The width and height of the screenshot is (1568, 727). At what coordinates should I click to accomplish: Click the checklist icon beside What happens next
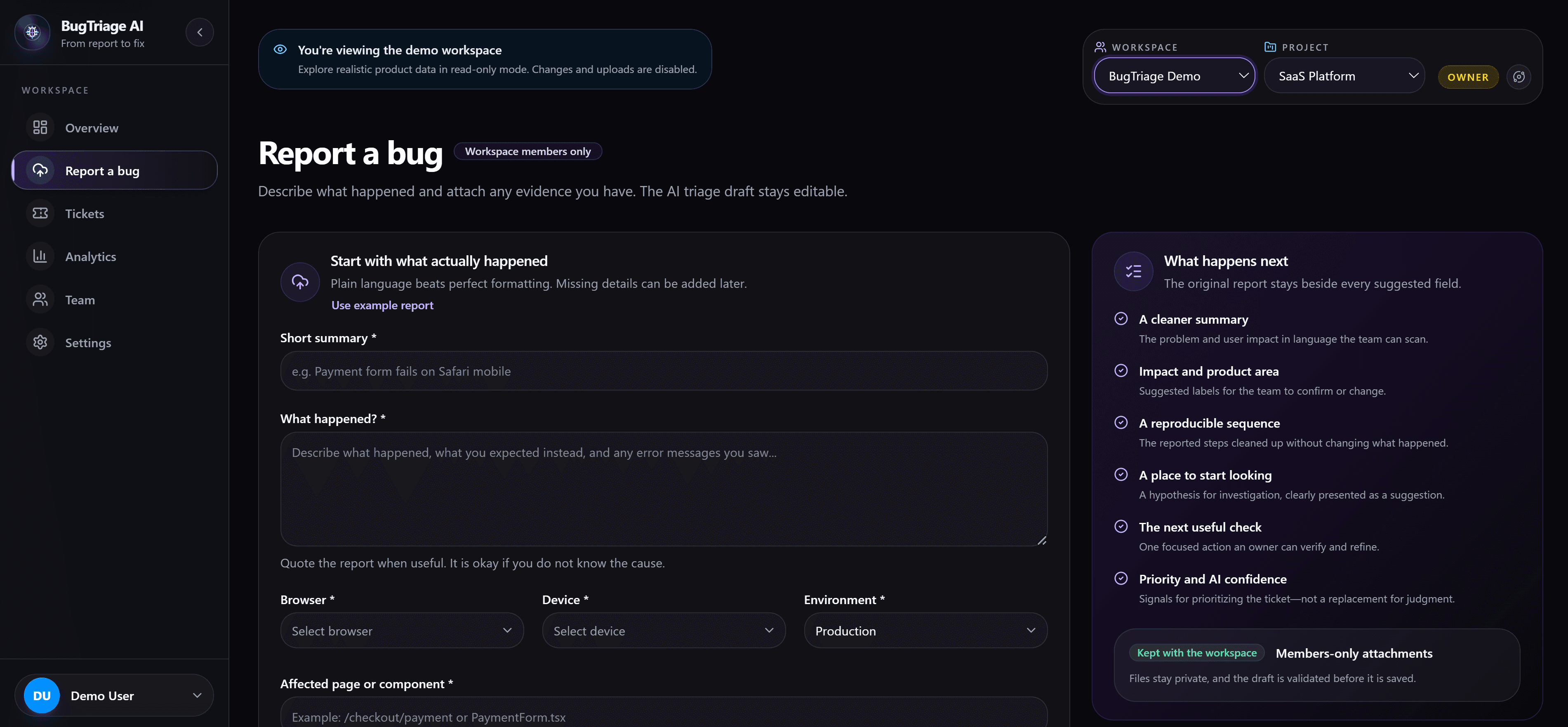[x=1133, y=272]
